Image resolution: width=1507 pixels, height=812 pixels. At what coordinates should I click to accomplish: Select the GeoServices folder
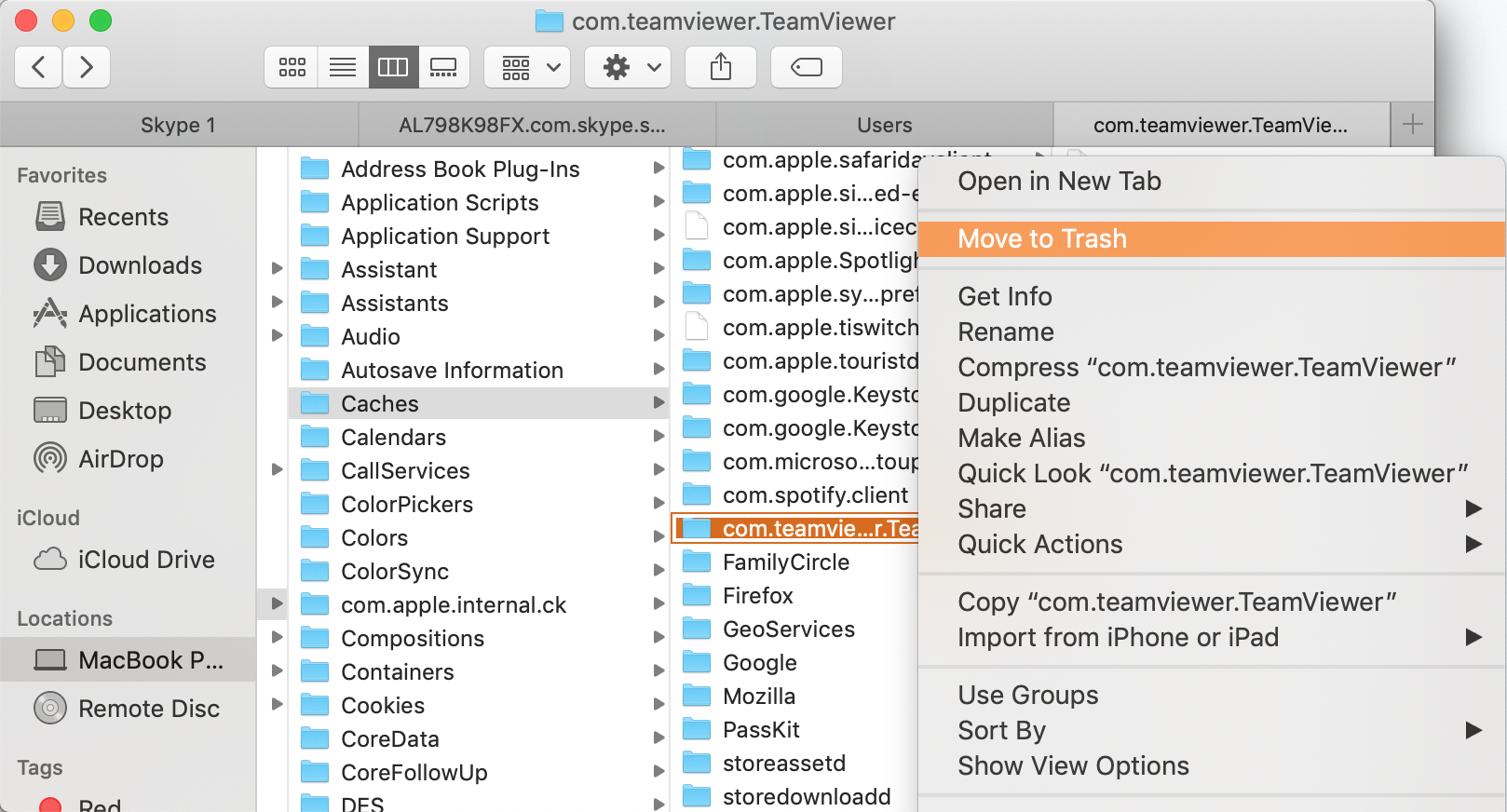click(x=796, y=629)
